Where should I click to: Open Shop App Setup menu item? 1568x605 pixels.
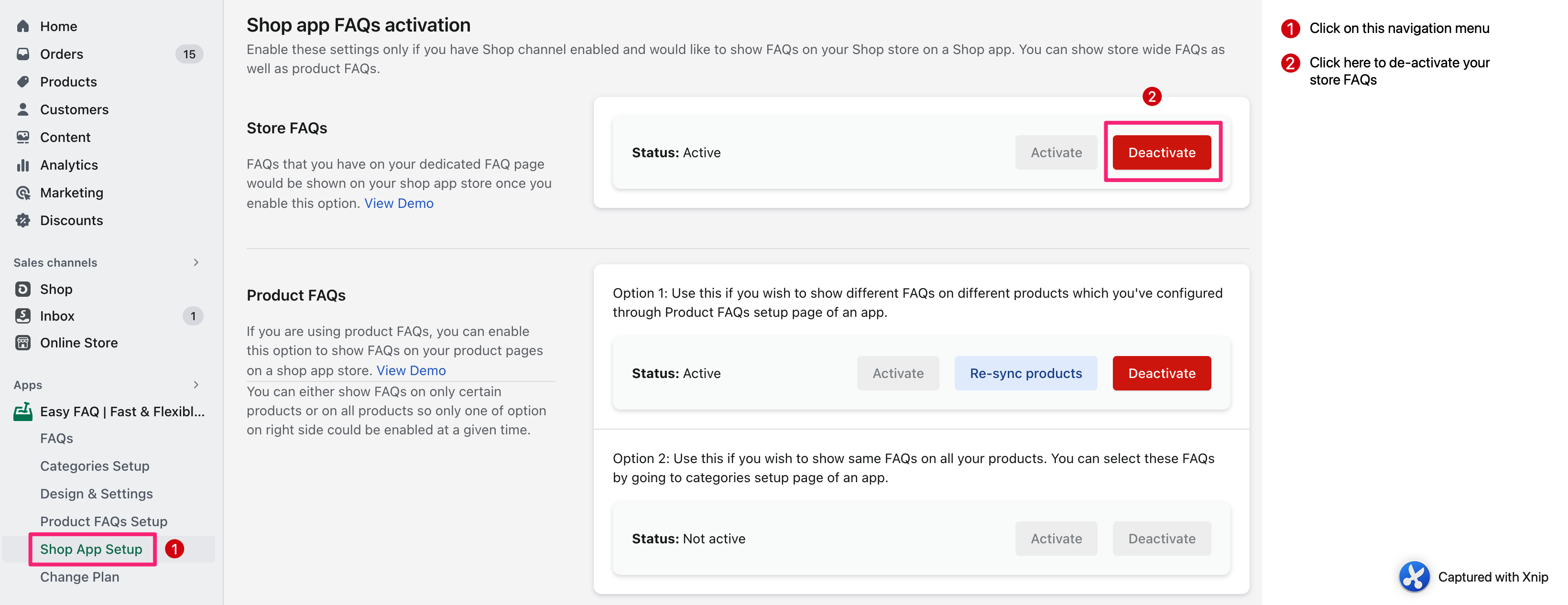click(x=91, y=549)
